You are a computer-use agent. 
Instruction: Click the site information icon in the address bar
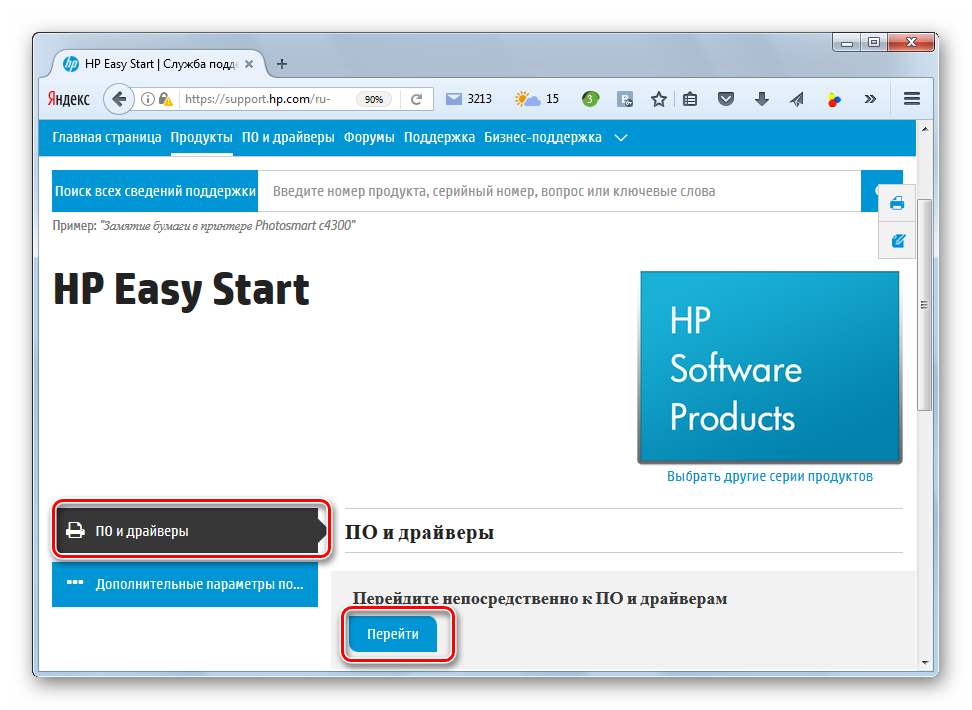(147, 99)
